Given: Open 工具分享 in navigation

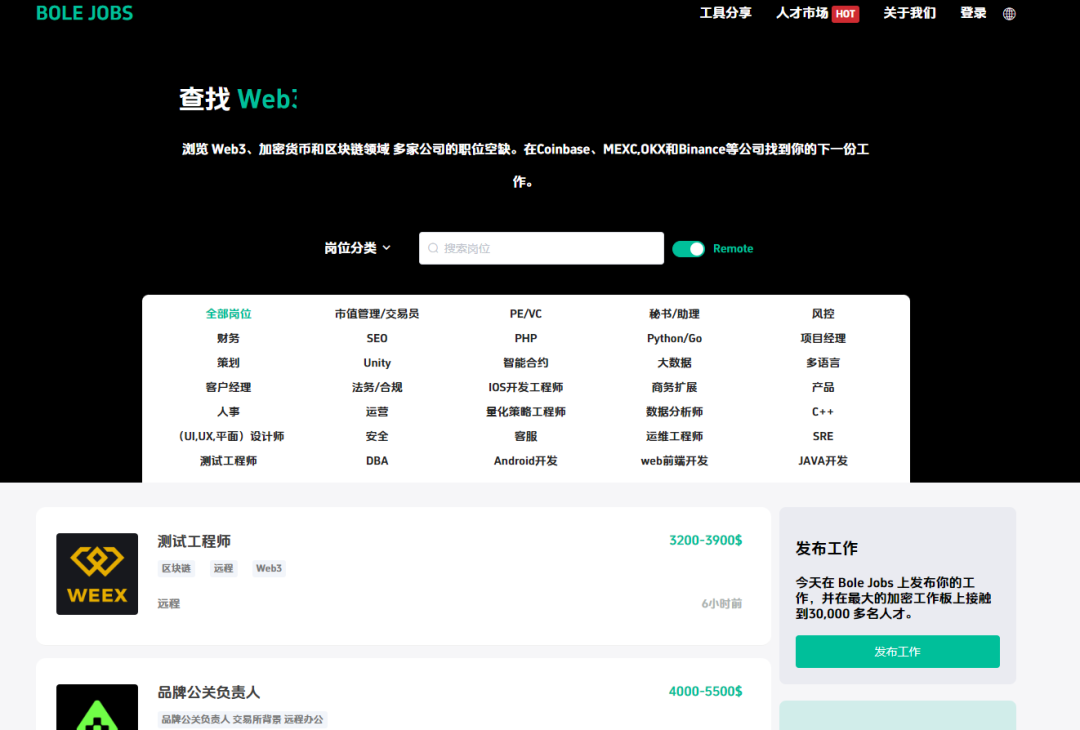Looking at the screenshot, I should coord(725,13).
